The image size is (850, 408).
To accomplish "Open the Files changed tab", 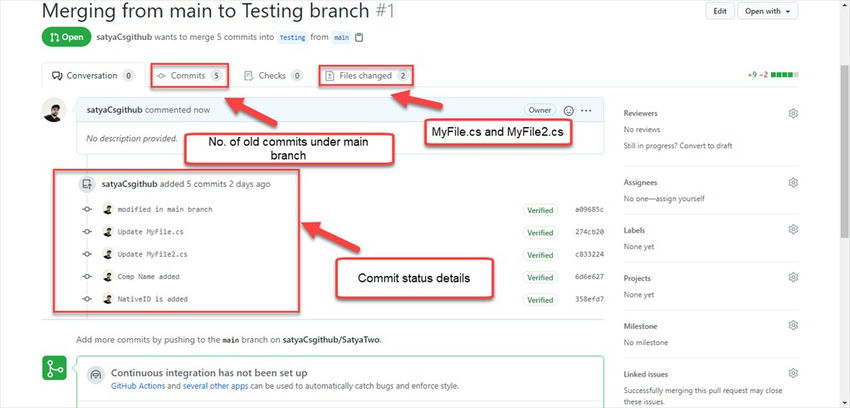I will (365, 75).
